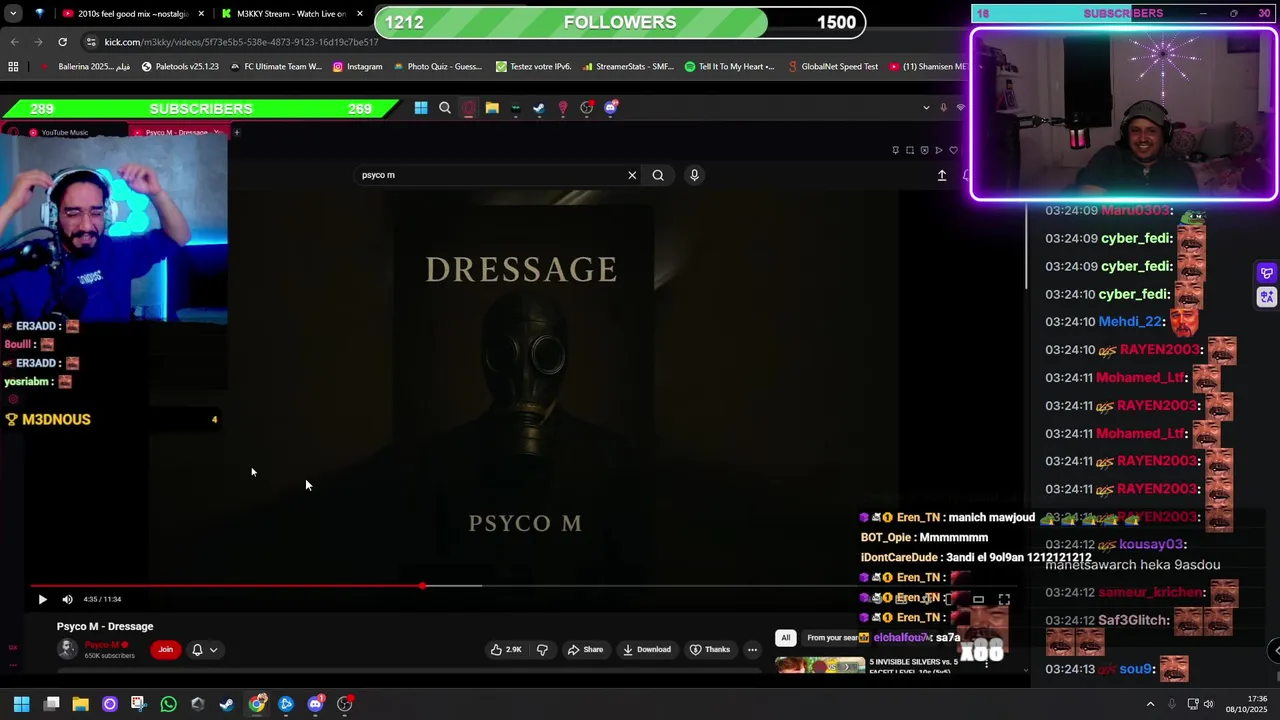This screenshot has width=1280, height=720.
Task: Expand hidden icons chevron in streamed tray
Action: [926, 108]
